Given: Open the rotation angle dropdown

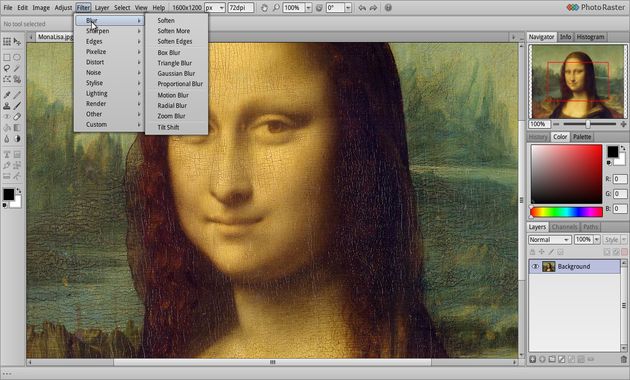Looking at the screenshot, I should point(348,8).
